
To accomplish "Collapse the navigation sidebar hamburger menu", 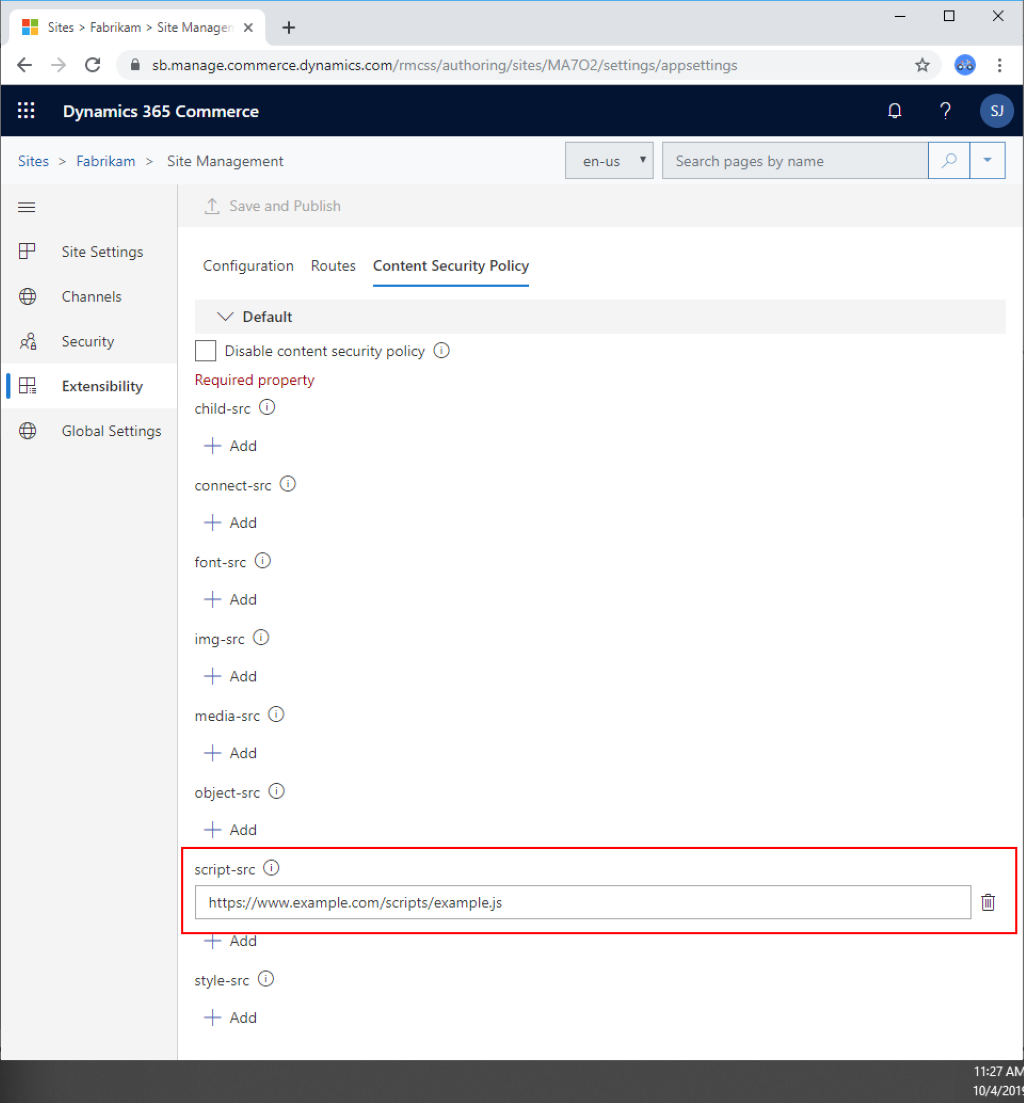I will click(x=26, y=207).
